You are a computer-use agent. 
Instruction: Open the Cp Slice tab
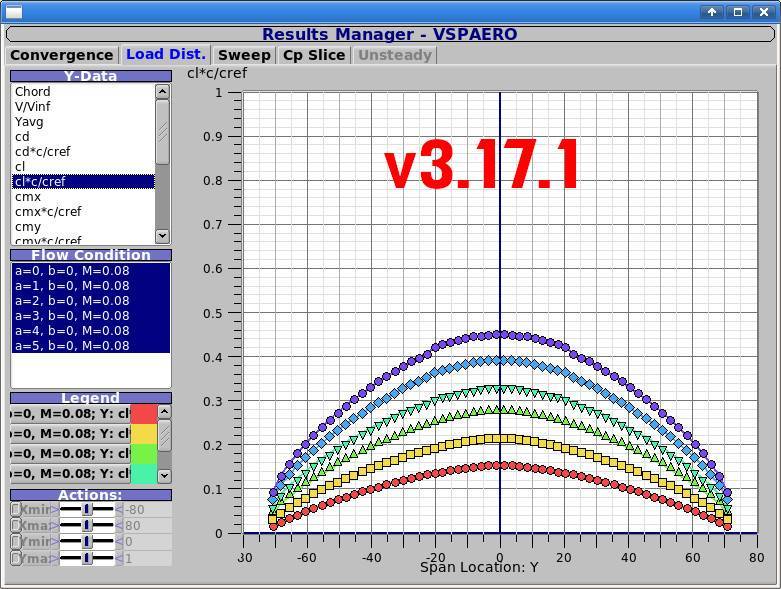click(314, 55)
